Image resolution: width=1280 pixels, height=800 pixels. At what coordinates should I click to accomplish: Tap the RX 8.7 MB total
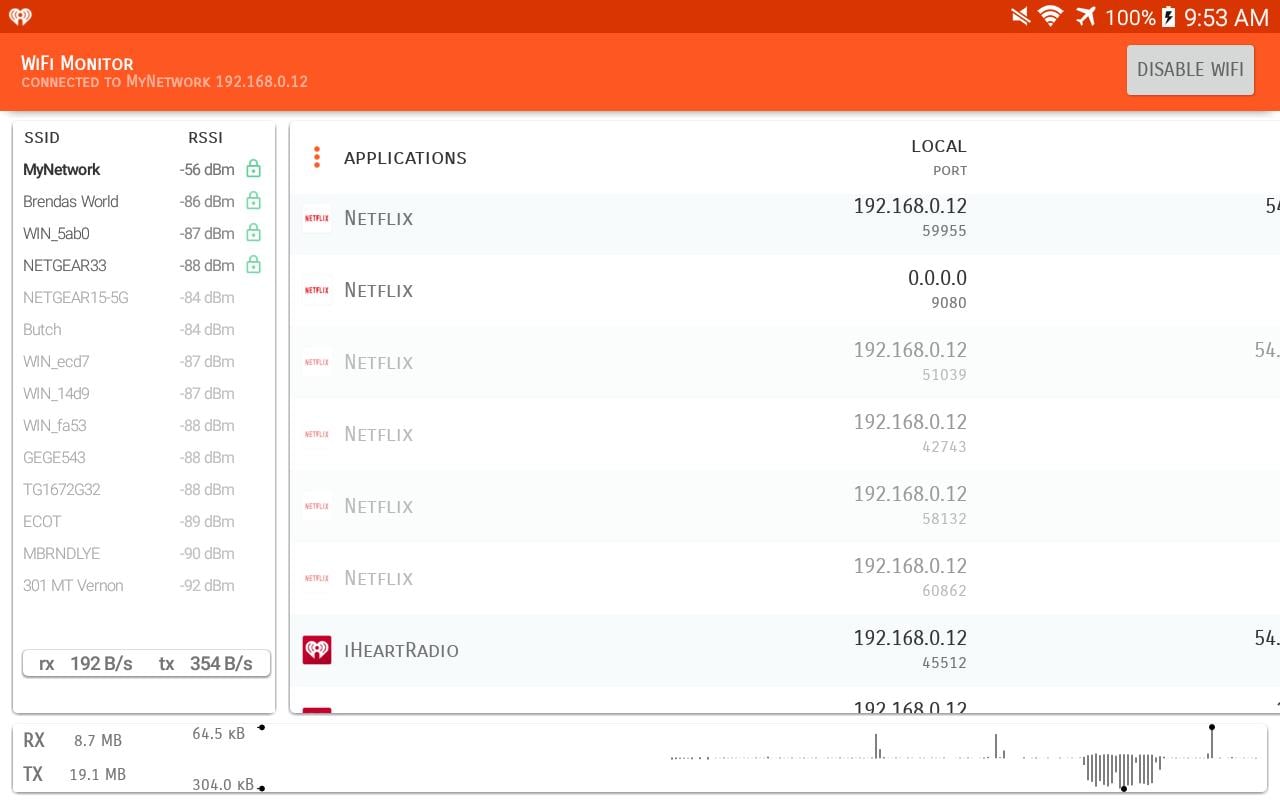[72, 740]
